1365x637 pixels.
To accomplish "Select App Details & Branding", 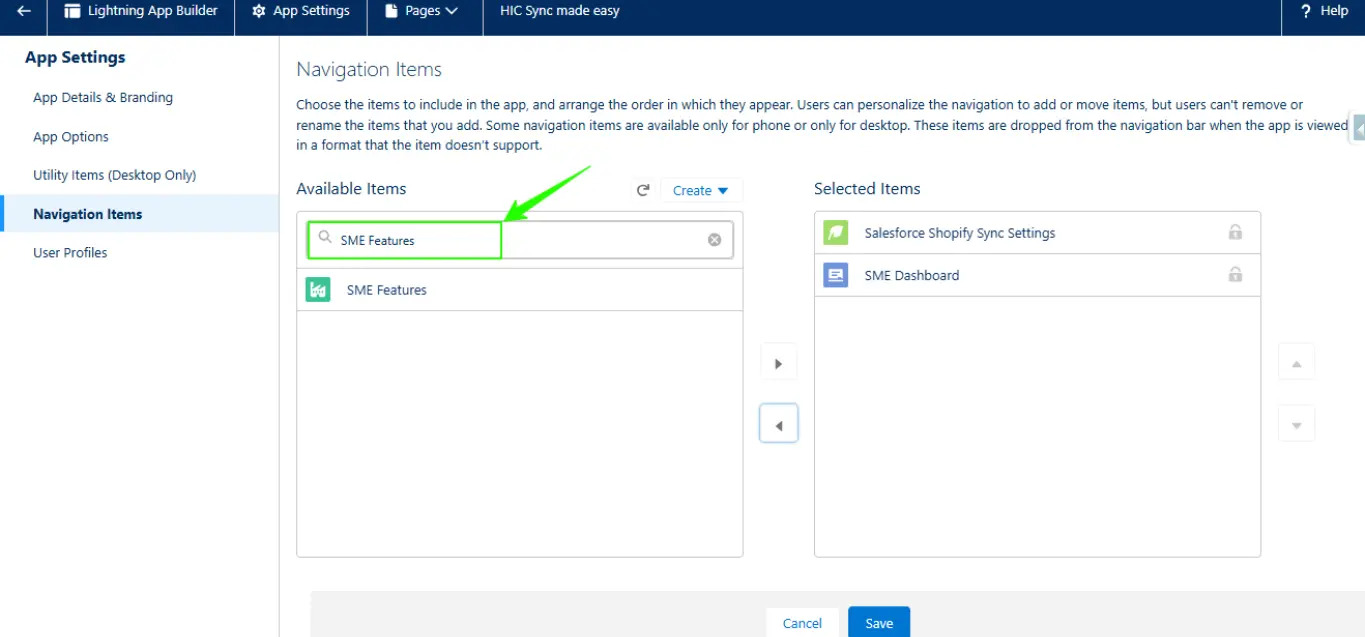I will (103, 97).
